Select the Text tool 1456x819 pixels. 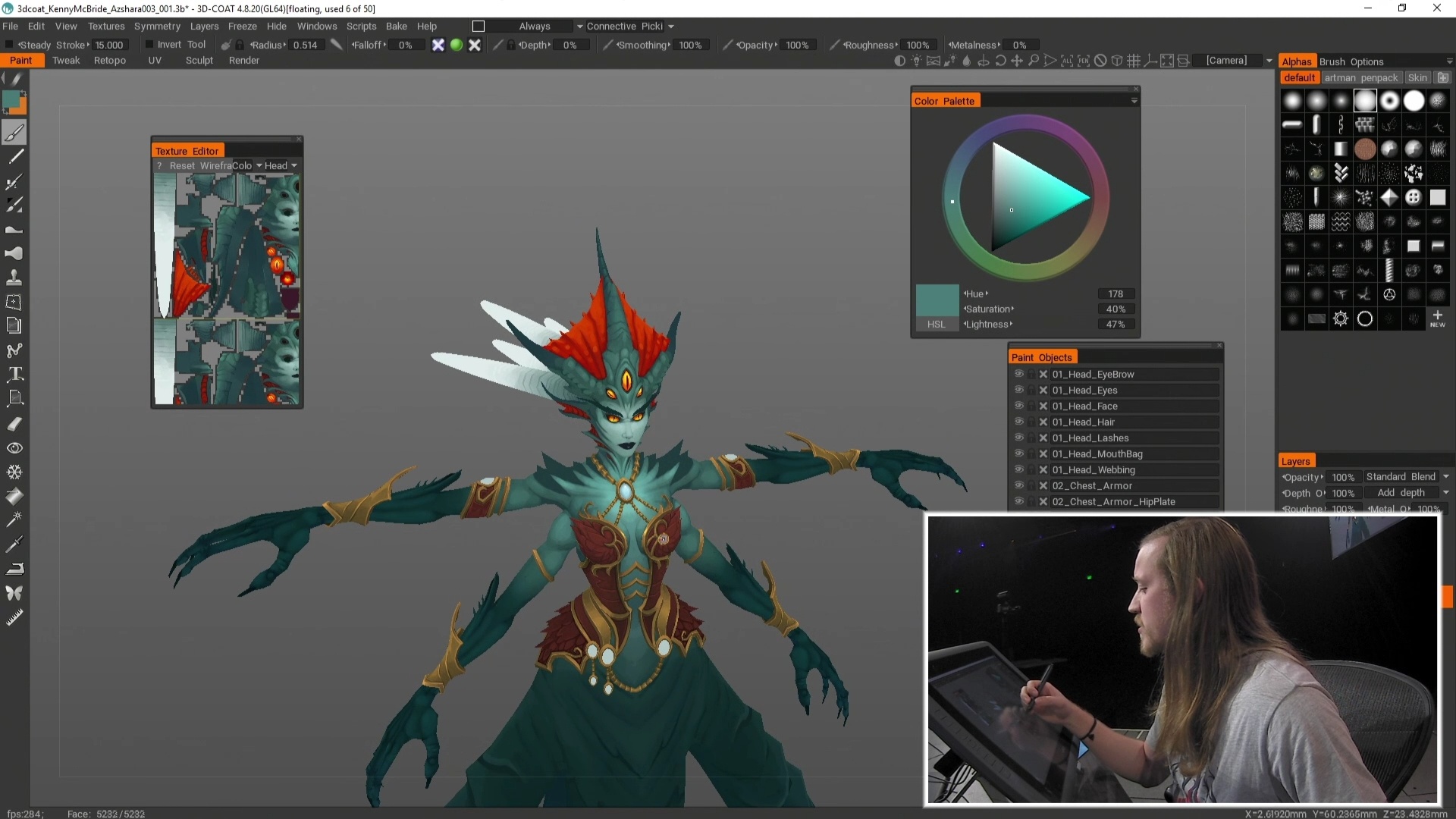point(14,374)
